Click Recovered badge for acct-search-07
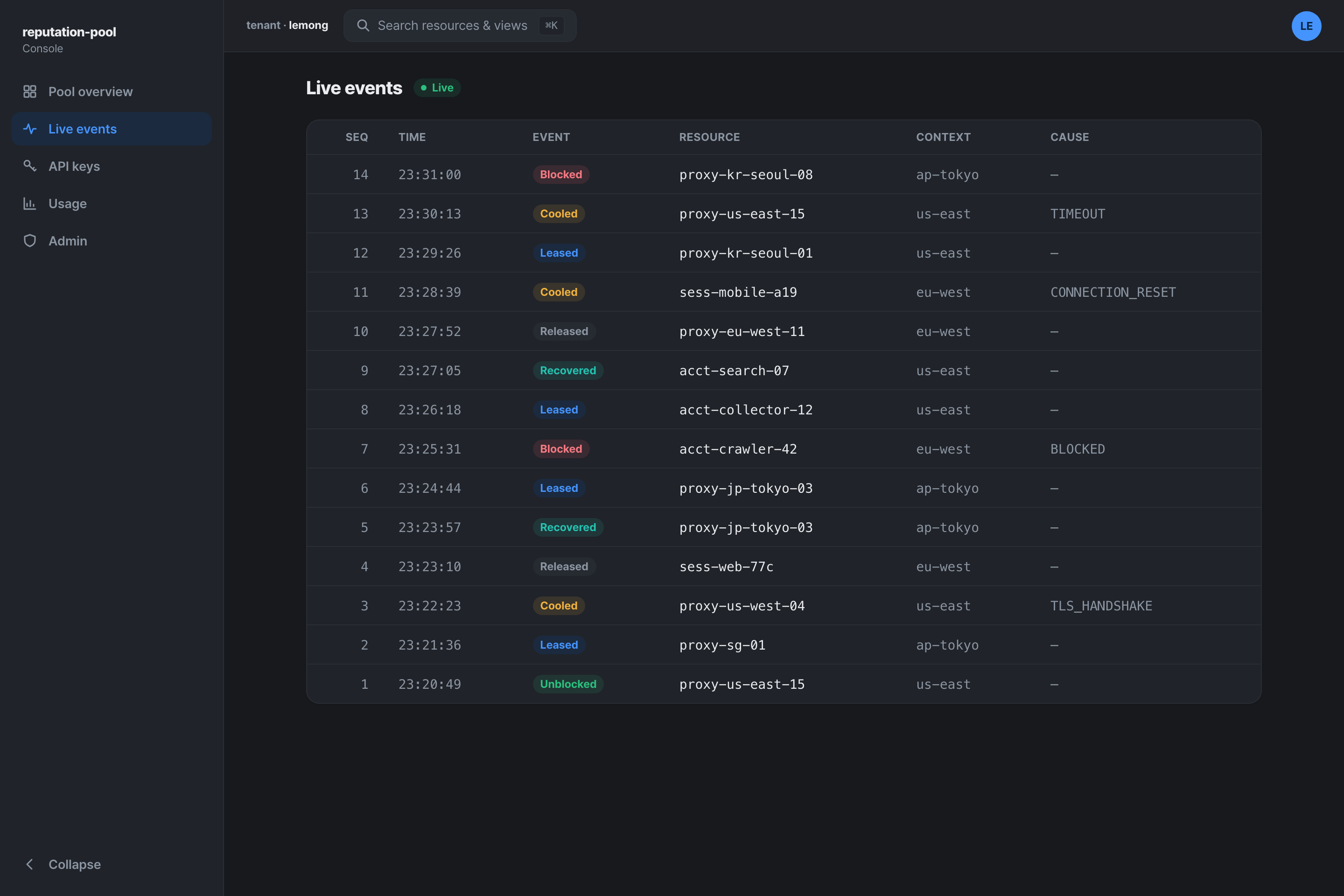This screenshot has width=1344, height=896. click(568, 370)
